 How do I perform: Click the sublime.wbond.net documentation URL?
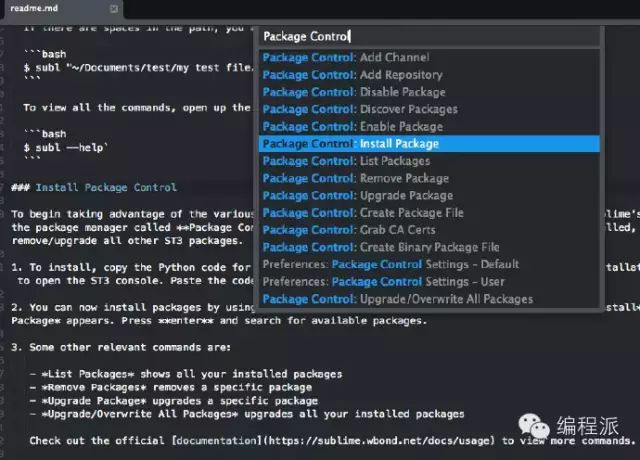(x=379, y=441)
